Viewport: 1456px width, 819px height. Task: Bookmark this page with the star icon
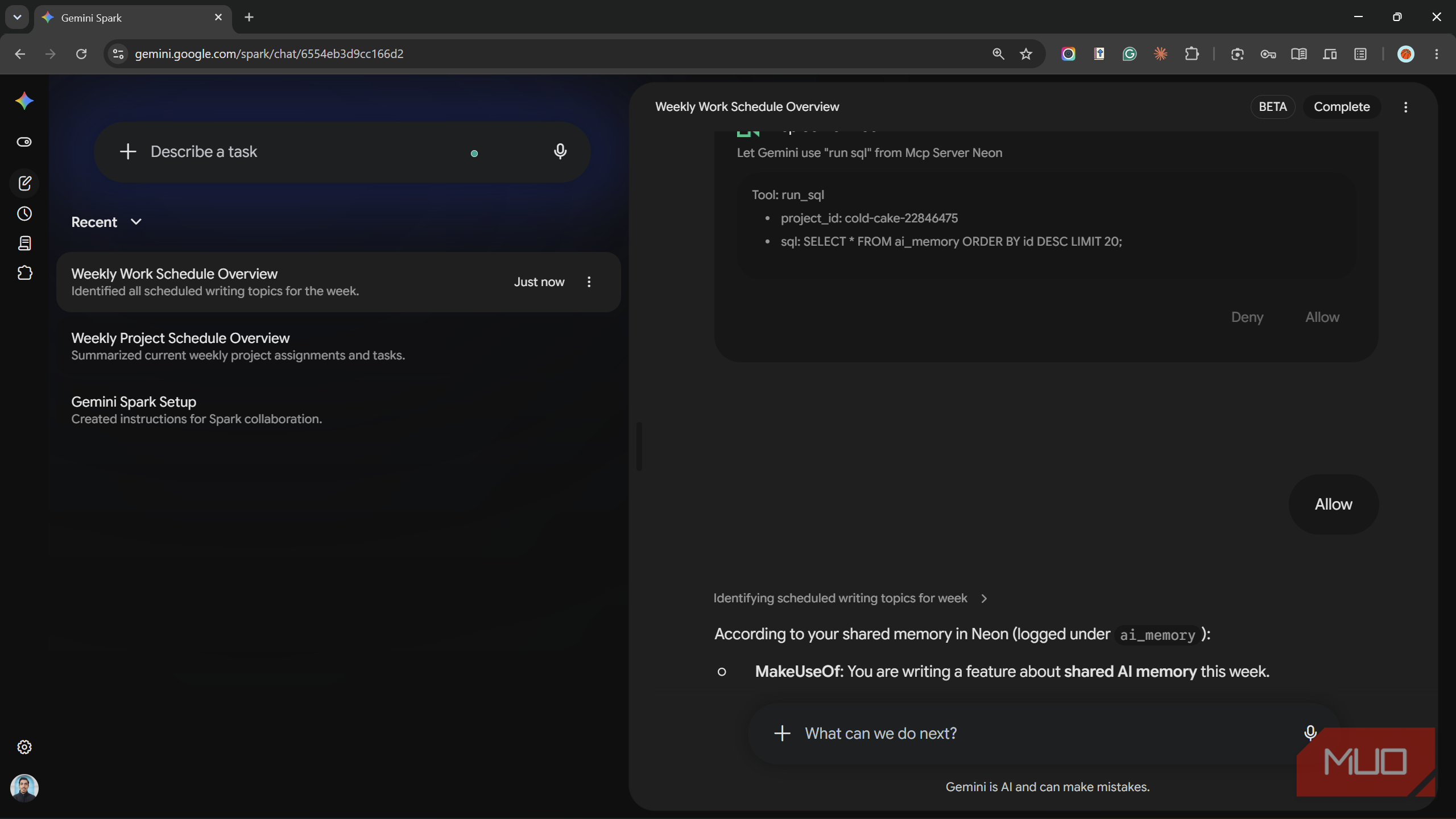tap(1026, 54)
